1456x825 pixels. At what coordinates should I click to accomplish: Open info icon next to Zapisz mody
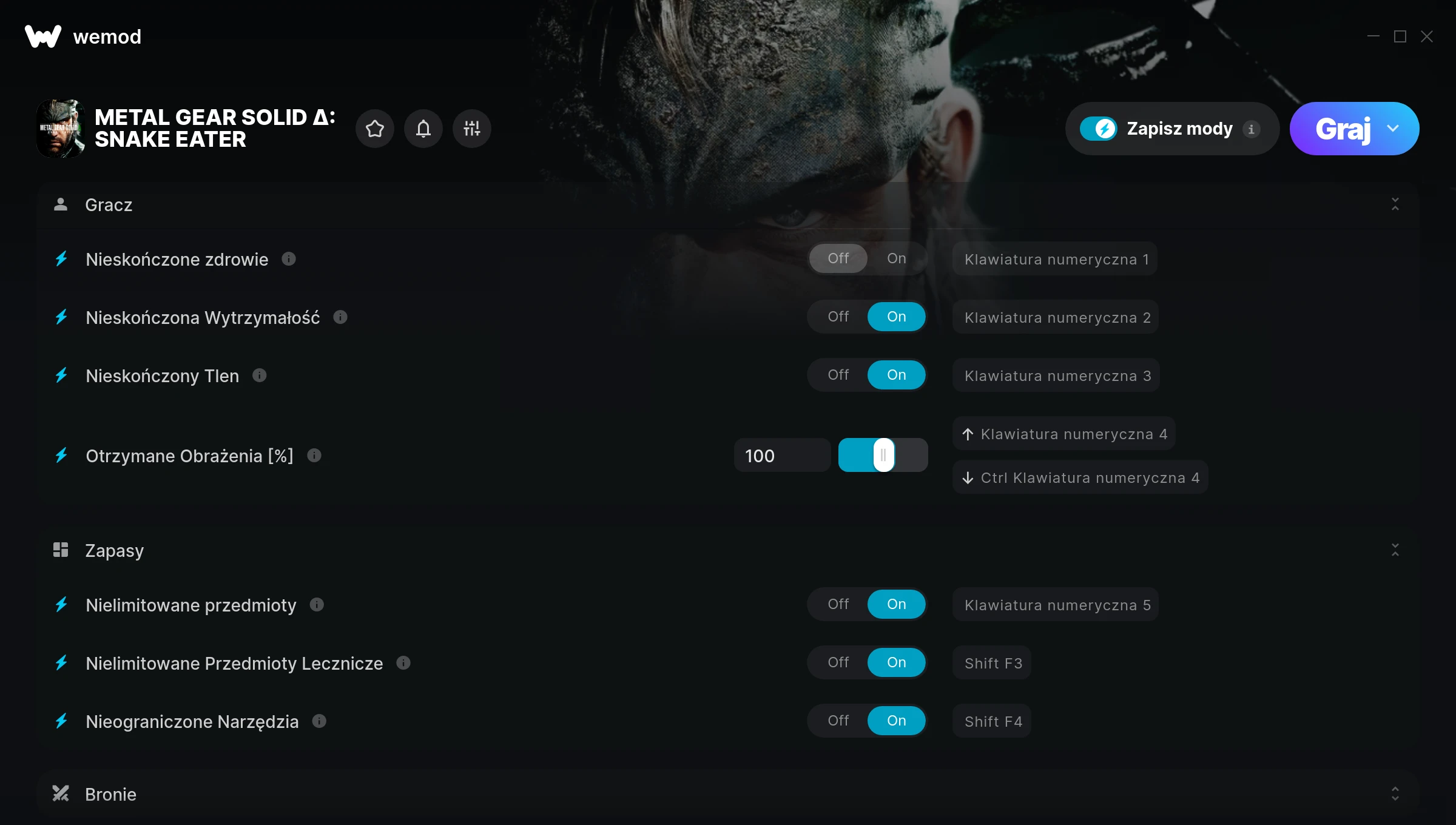(1251, 129)
